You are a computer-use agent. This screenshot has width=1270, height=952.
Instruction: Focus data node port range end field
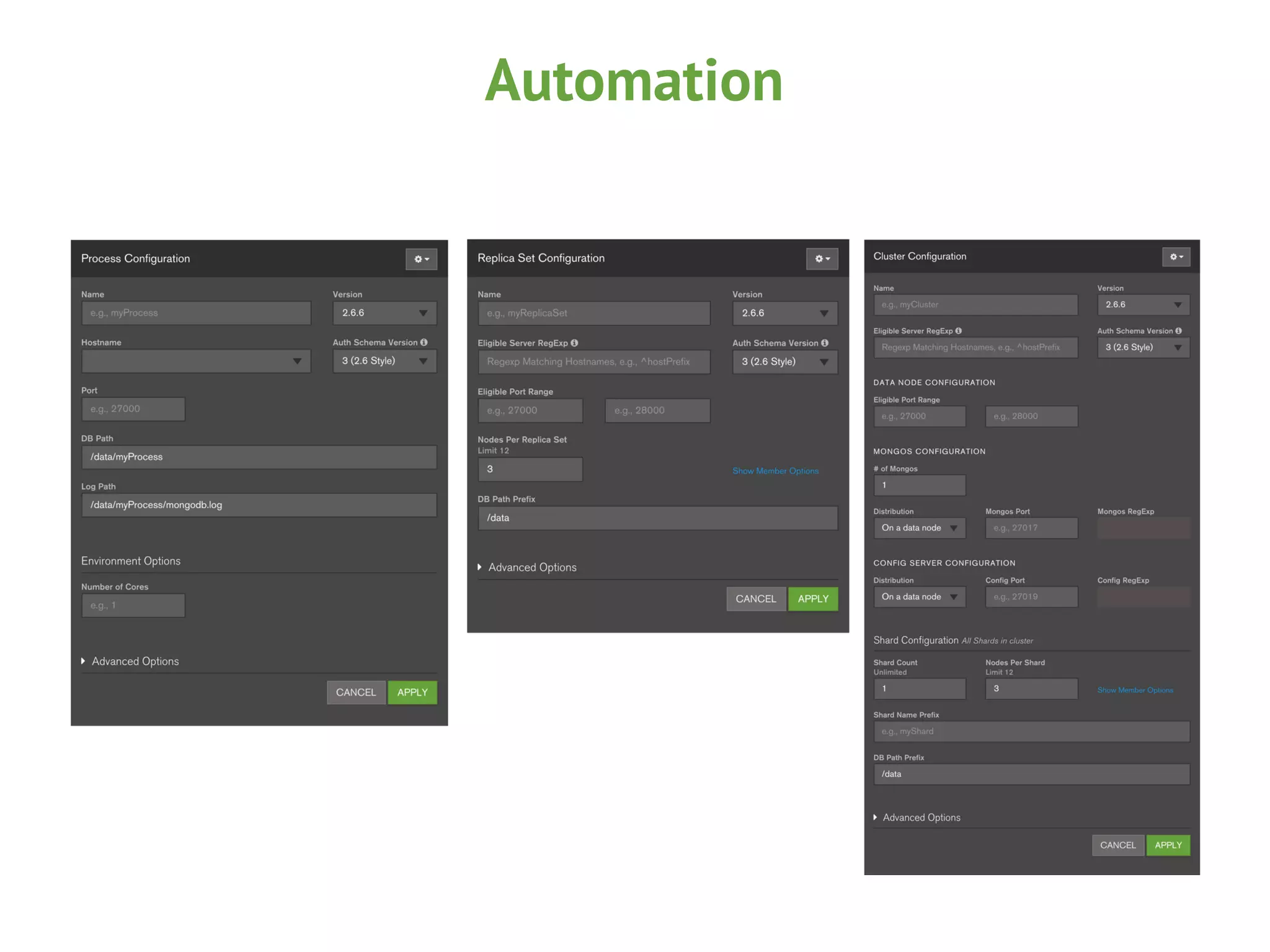1032,416
